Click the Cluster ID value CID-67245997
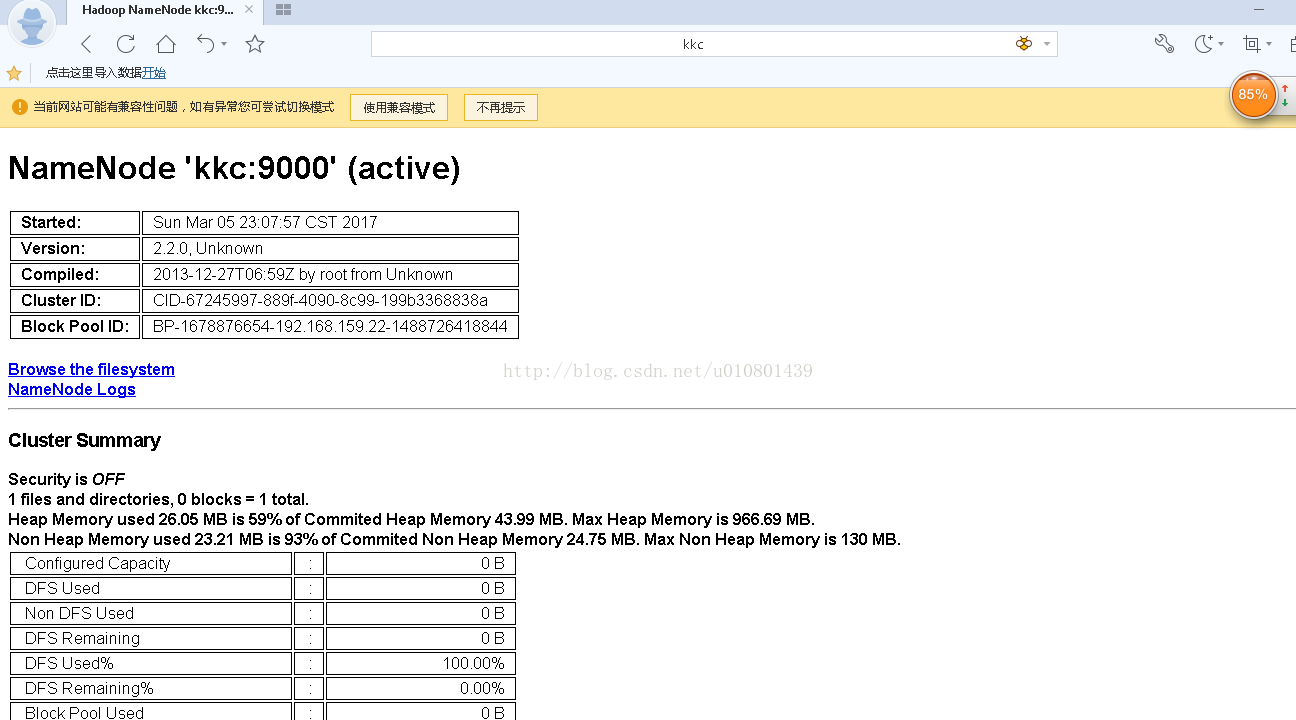This screenshot has width=1296, height=720. pyautogui.click(x=330, y=300)
